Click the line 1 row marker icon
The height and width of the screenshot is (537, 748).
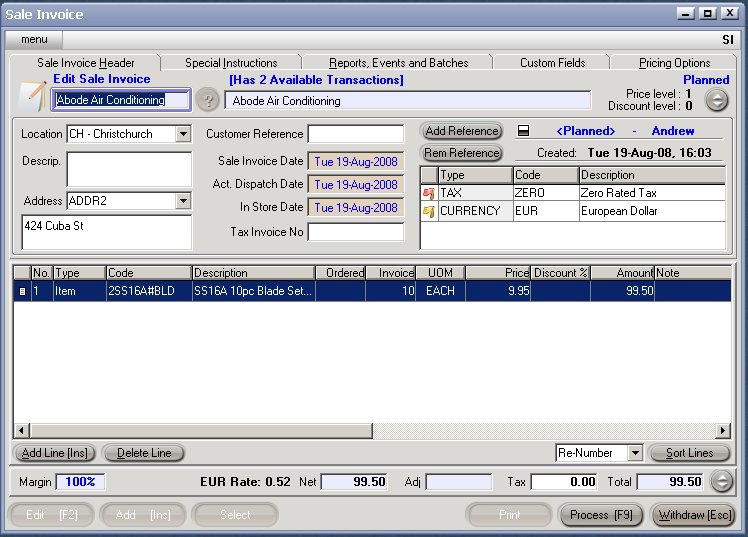pos(22,291)
